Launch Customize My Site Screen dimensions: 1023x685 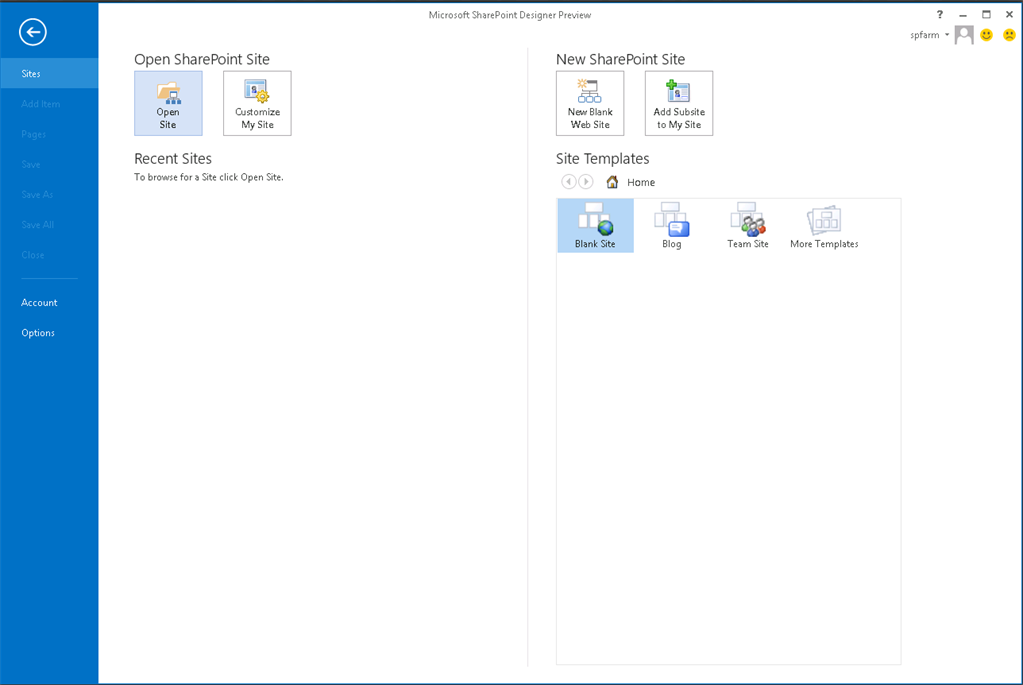tap(257, 103)
